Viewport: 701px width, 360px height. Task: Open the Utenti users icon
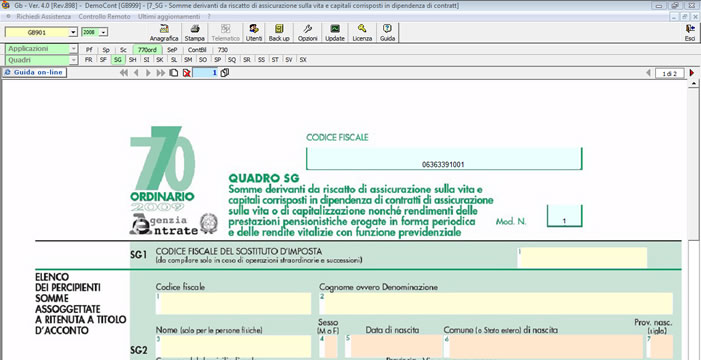point(254,33)
